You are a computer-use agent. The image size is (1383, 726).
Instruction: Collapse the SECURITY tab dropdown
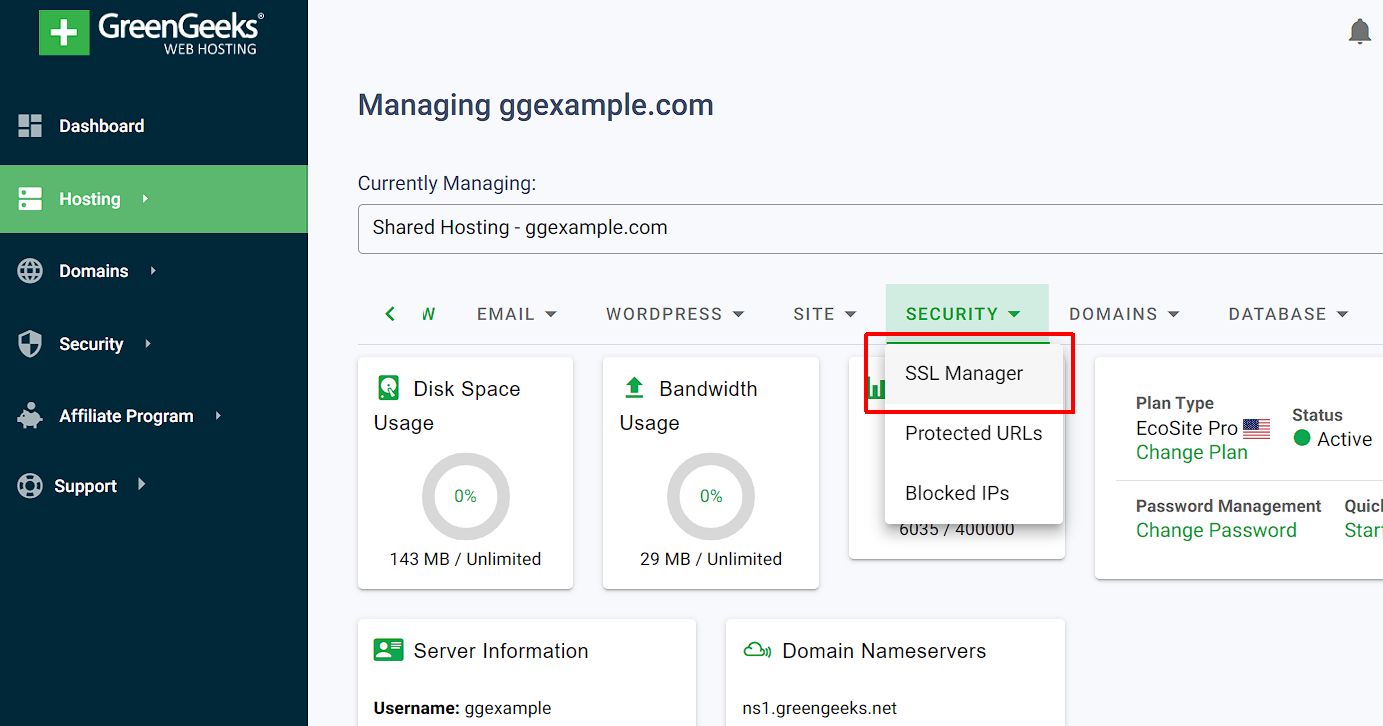point(966,314)
